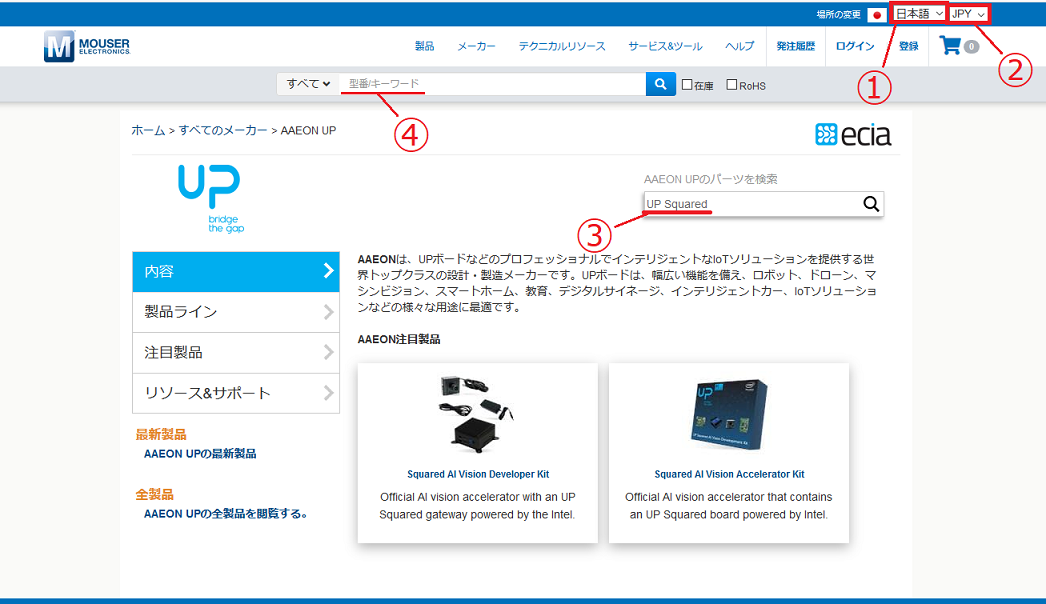Image resolution: width=1046 pixels, height=604 pixels.
Task: Open AAEON UPの全製品を閲覧する link
Action: [225, 513]
